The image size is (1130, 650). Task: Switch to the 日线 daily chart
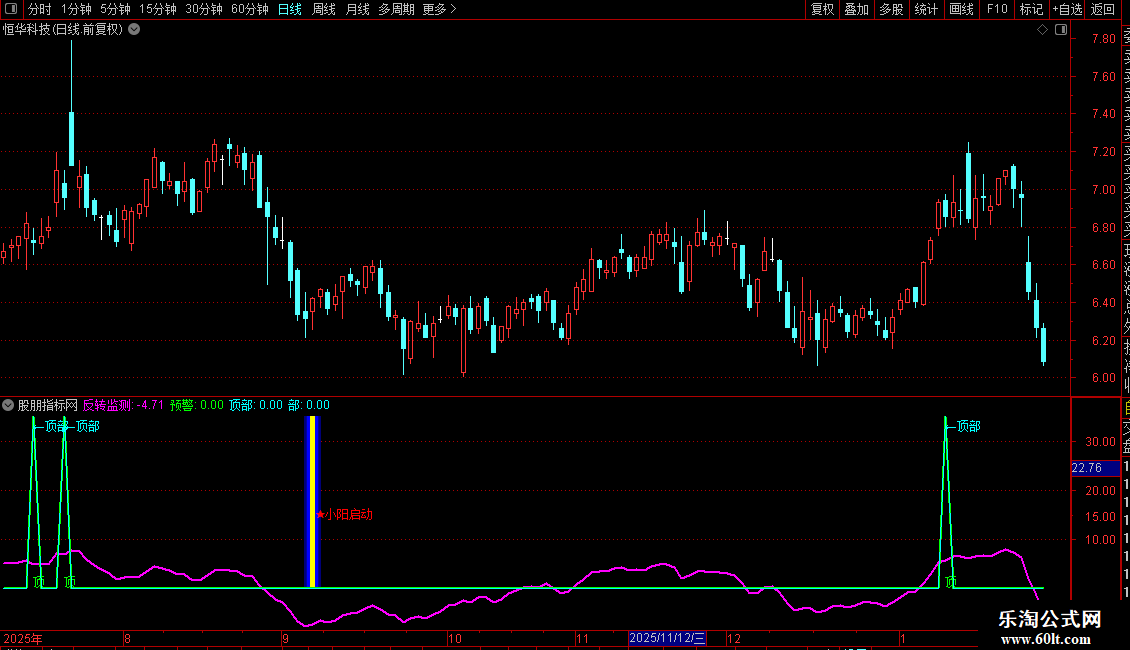click(x=290, y=9)
